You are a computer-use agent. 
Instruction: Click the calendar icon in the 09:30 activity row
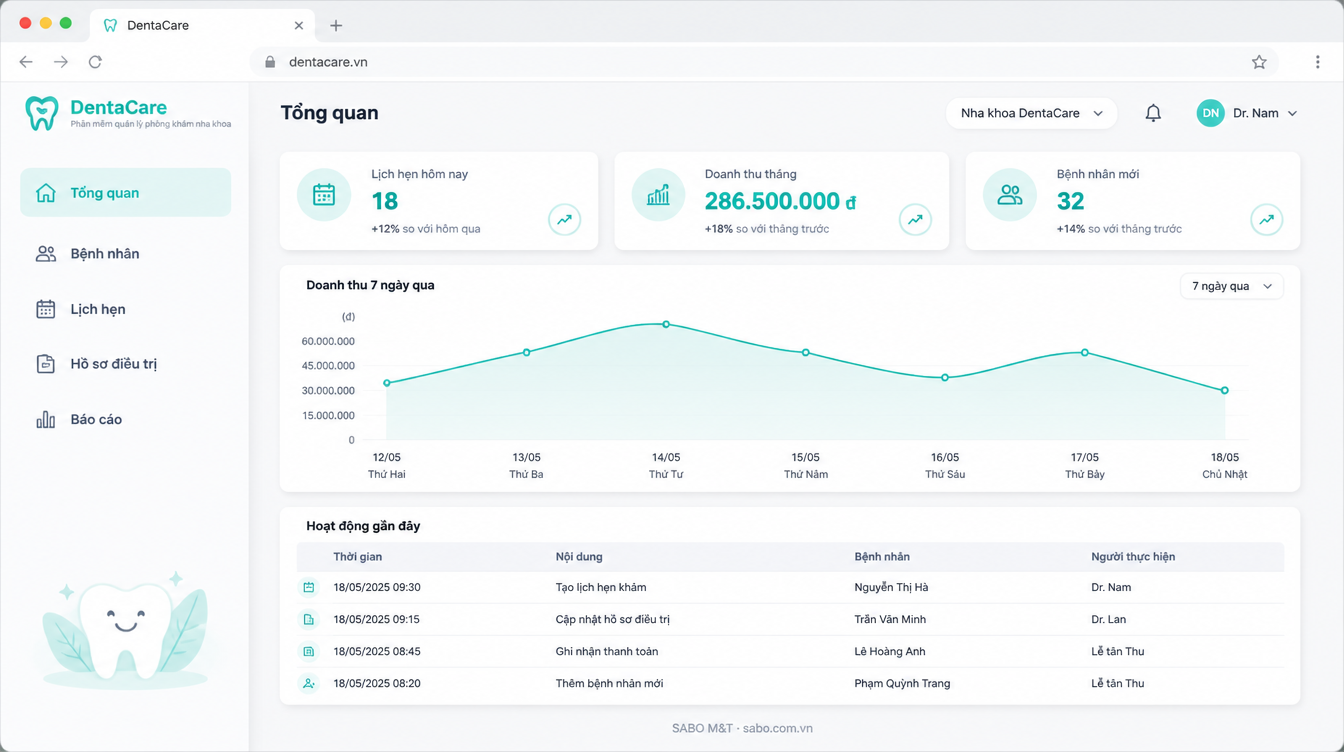309,588
